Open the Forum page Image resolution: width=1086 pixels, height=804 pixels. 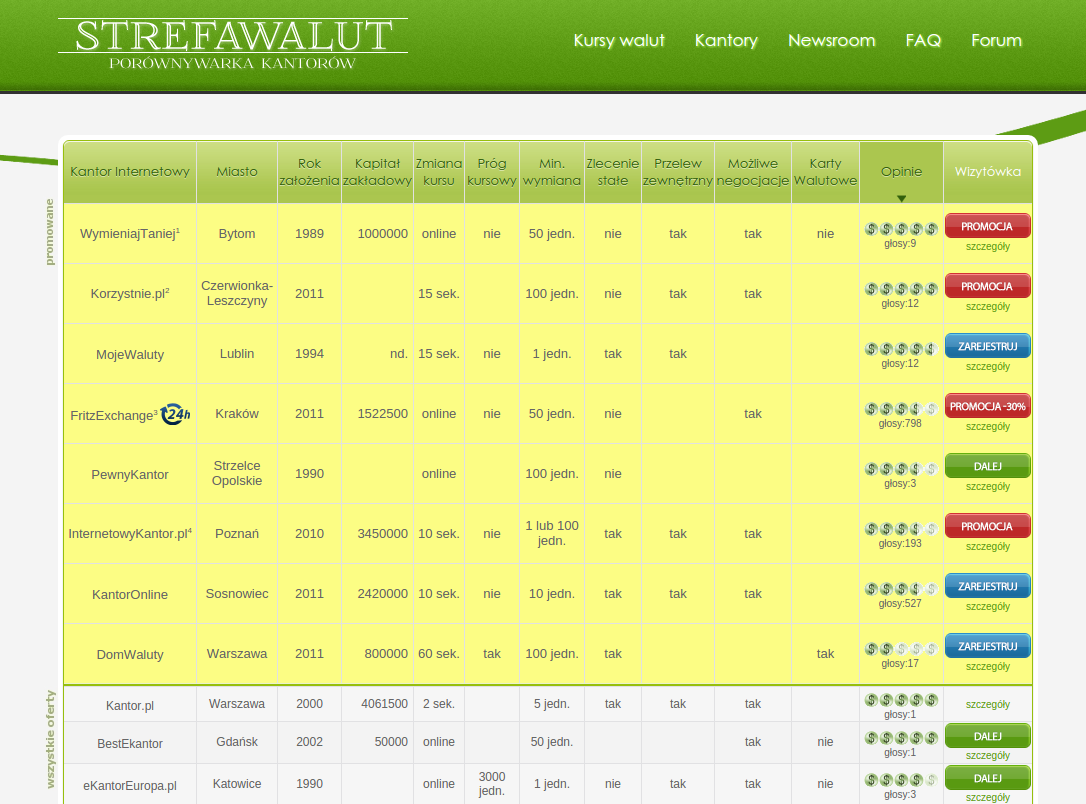point(997,40)
